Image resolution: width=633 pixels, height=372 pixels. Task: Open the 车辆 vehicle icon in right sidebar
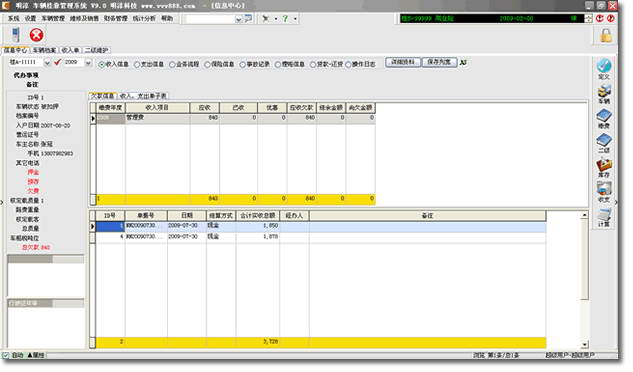pyautogui.click(x=604, y=95)
